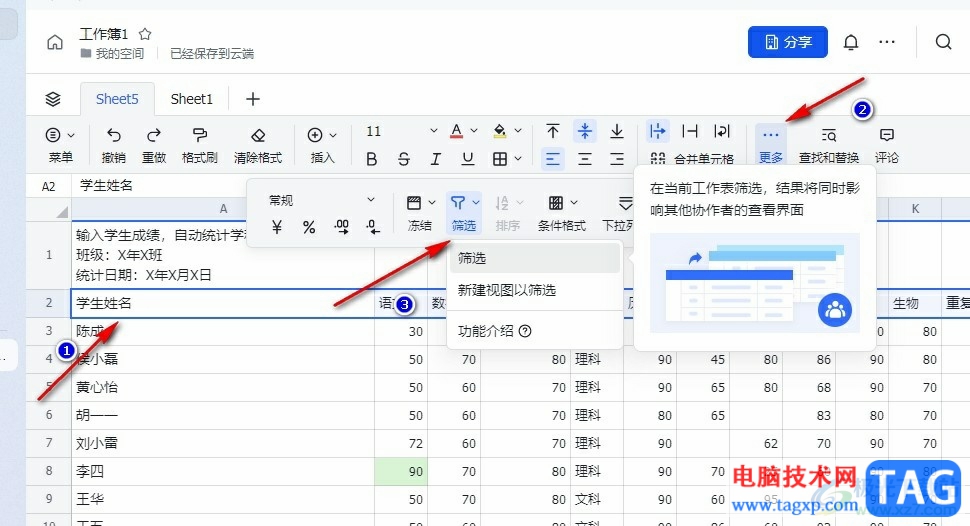
Task: Toggle underline formatting
Action: click(x=468, y=159)
